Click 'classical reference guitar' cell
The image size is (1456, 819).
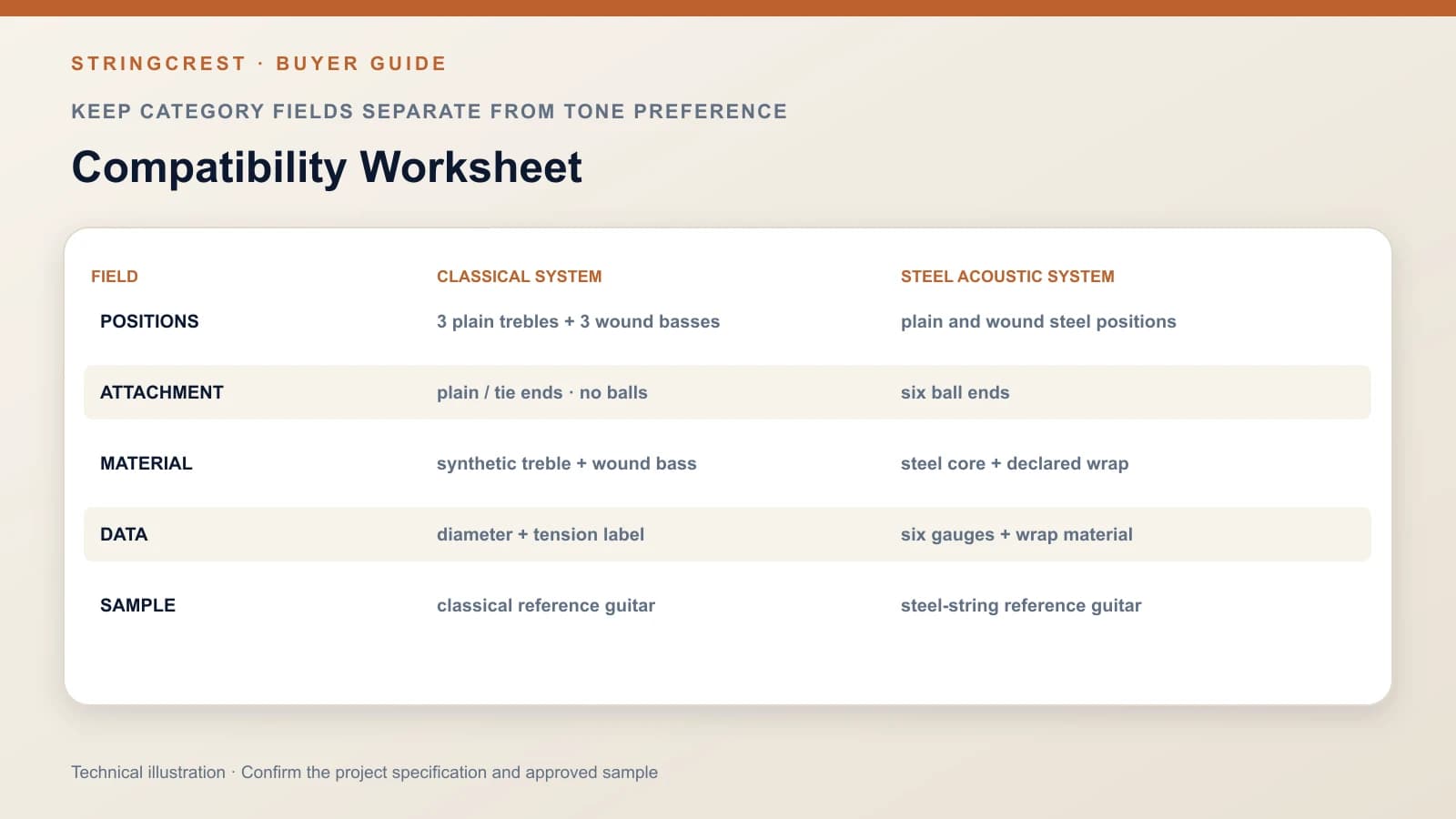click(546, 605)
